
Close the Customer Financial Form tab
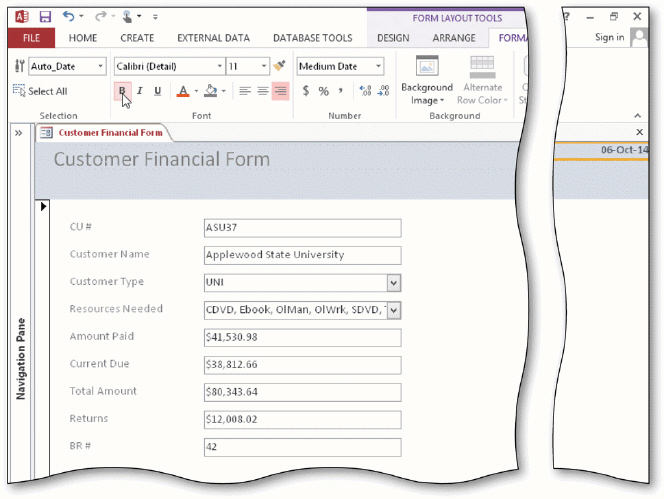click(639, 132)
